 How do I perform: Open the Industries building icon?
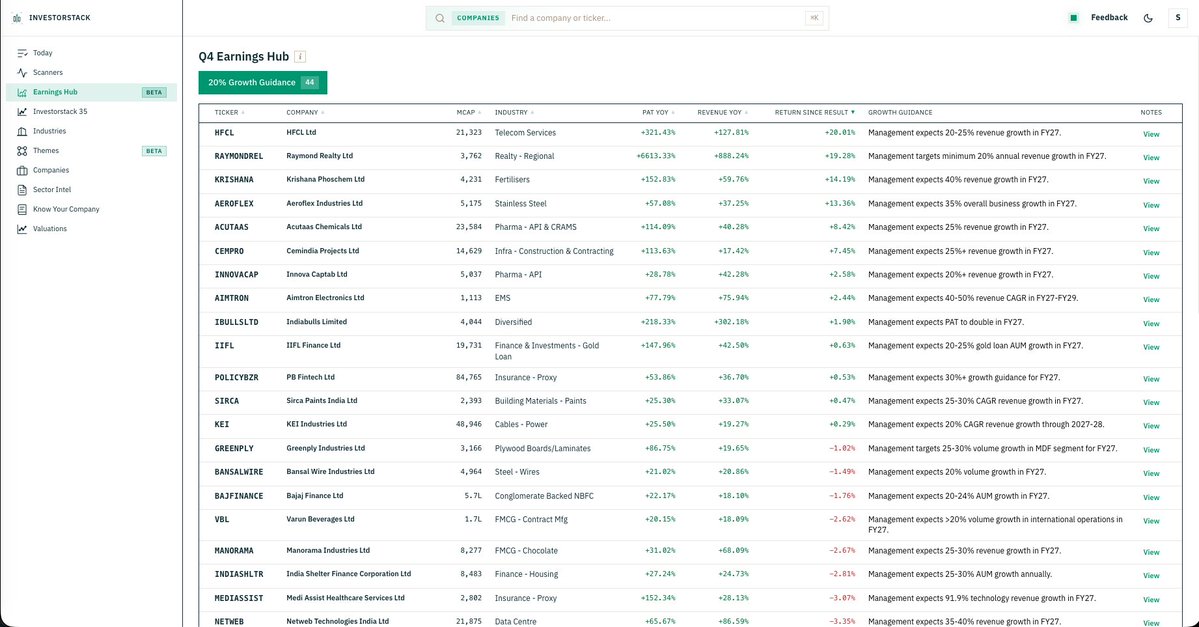point(22,132)
